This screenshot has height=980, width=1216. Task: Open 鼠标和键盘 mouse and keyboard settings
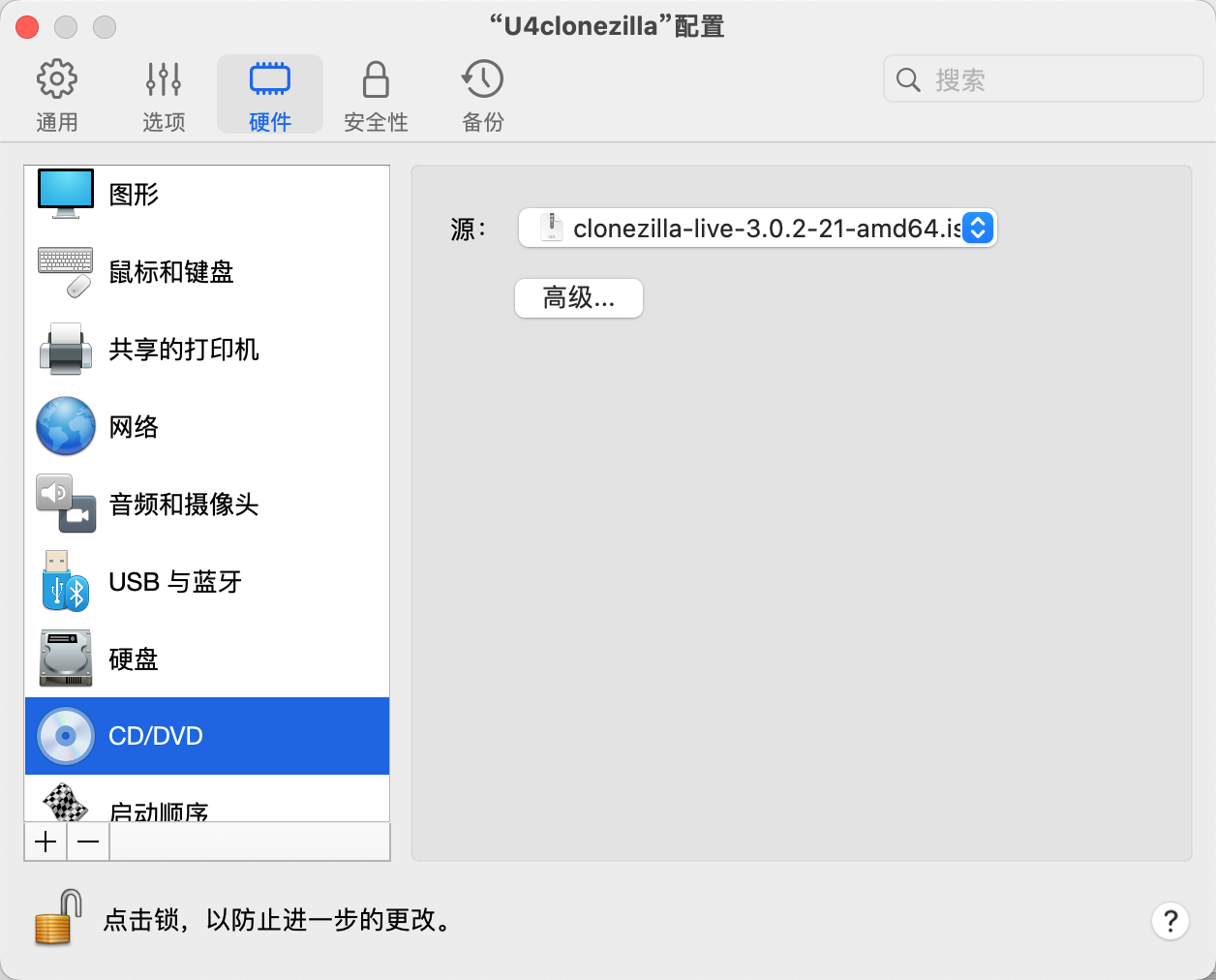pos(170,272)
